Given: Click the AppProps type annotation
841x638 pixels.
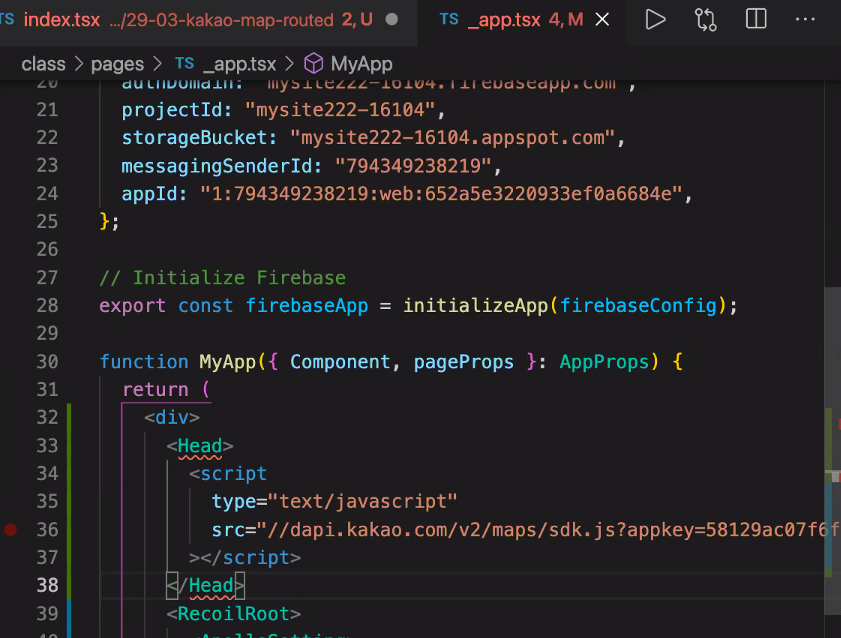Looking at the screenshot, I should (604, 362).
